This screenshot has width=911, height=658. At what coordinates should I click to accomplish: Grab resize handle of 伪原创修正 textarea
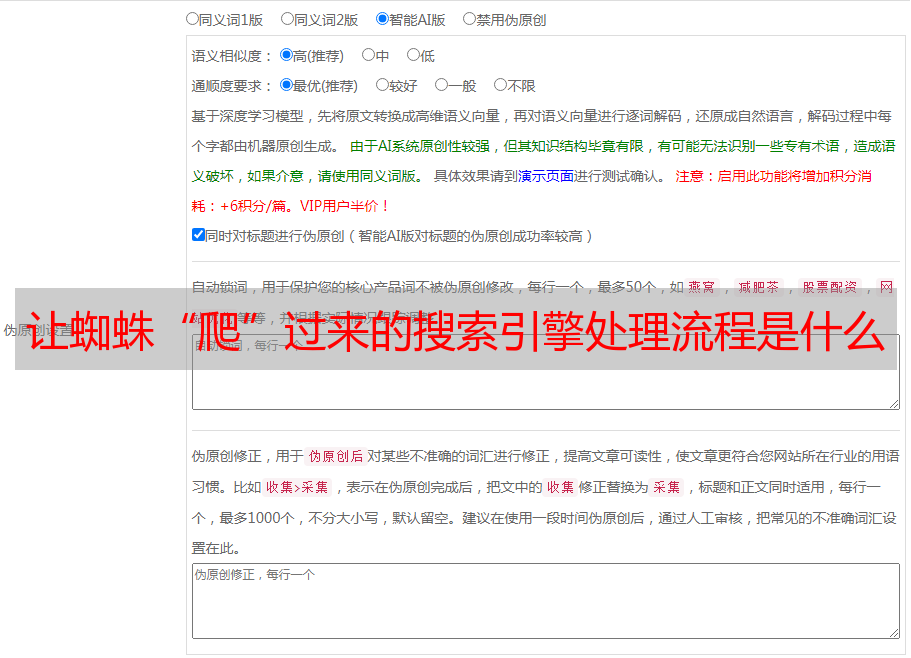894,633
